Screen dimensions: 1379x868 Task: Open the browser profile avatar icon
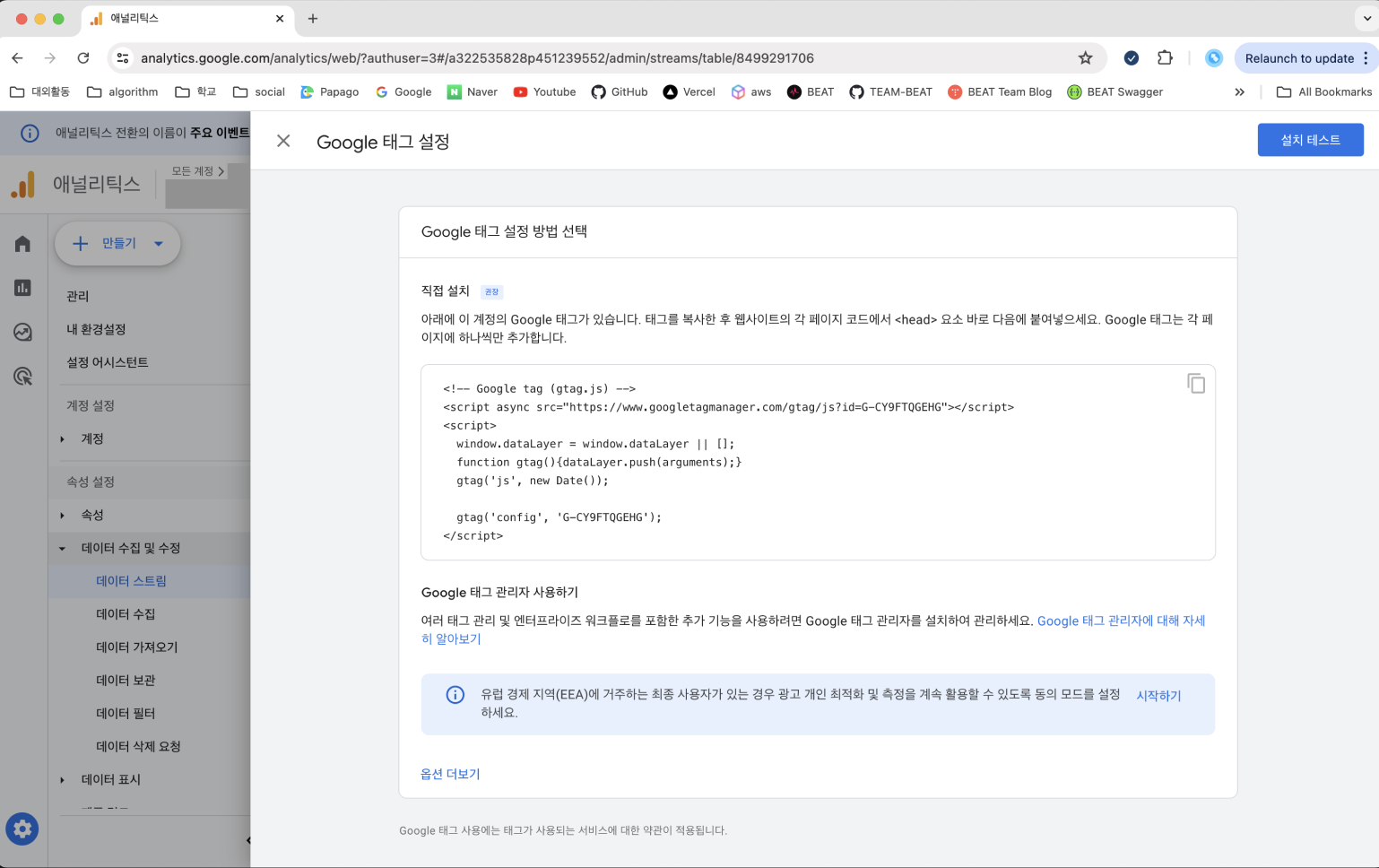pos(1214,58)
